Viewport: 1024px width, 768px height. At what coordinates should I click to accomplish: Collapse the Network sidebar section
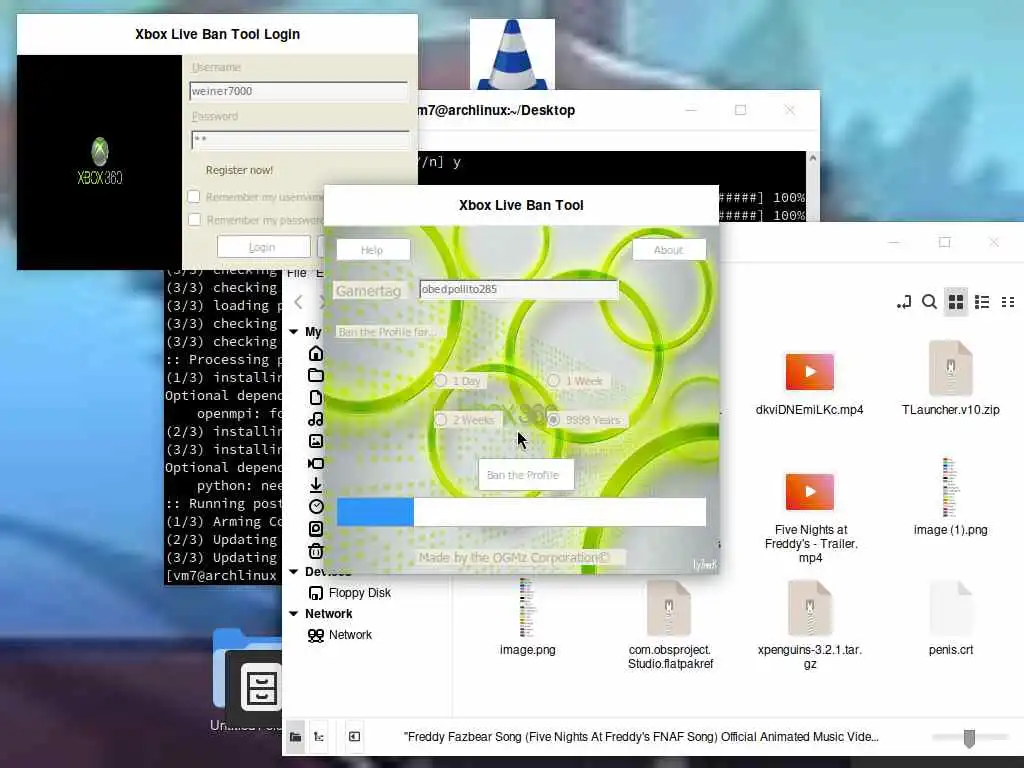tap(294, 614)
